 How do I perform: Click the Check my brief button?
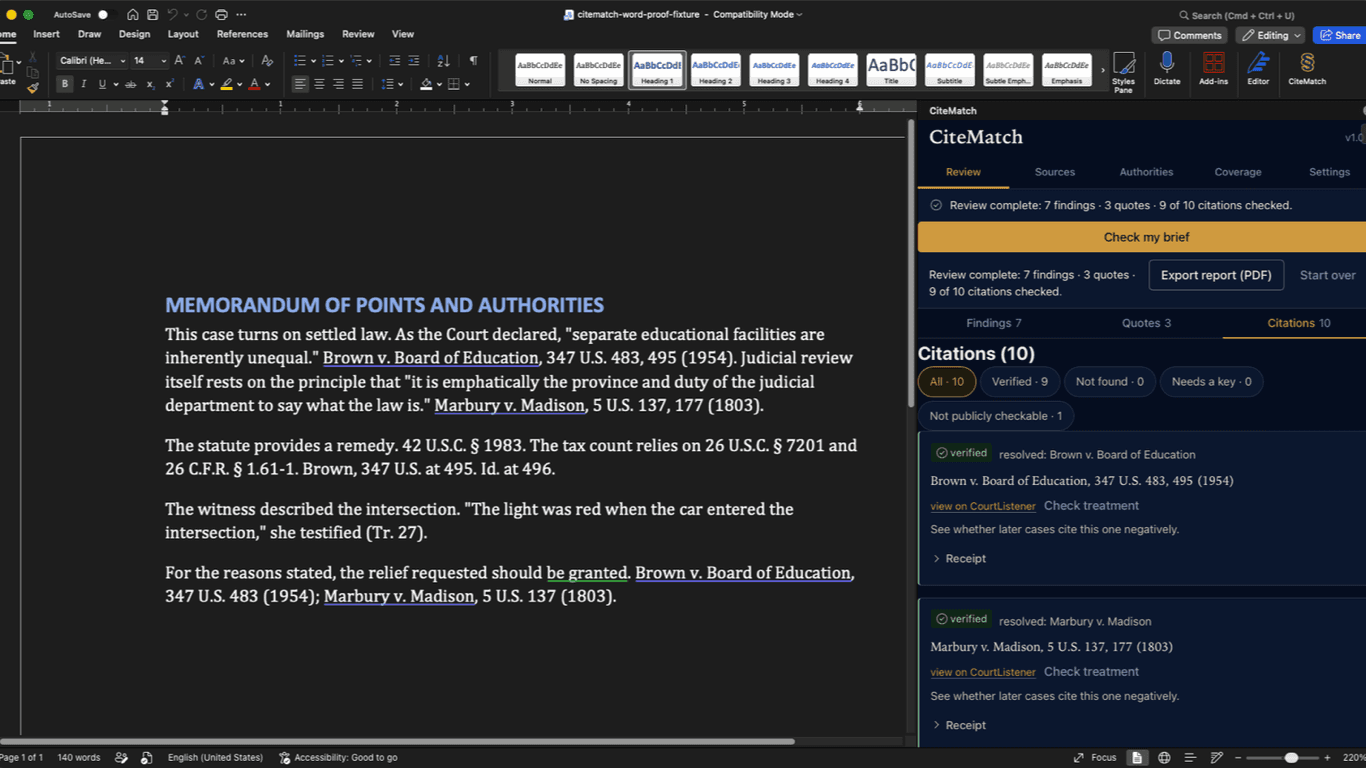(1142, 237)
